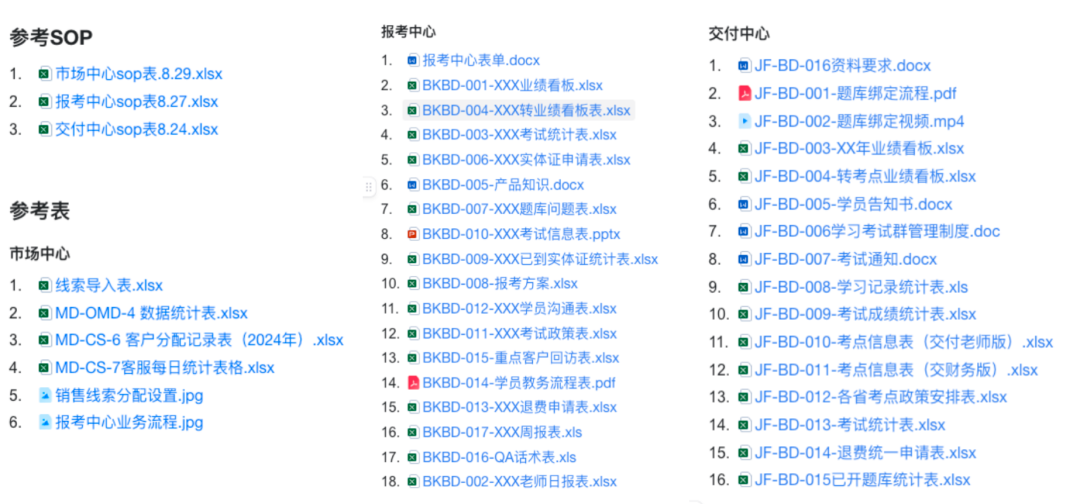
Task: Open 报考中心表单.docx link
Action: [x=481, y=61]
